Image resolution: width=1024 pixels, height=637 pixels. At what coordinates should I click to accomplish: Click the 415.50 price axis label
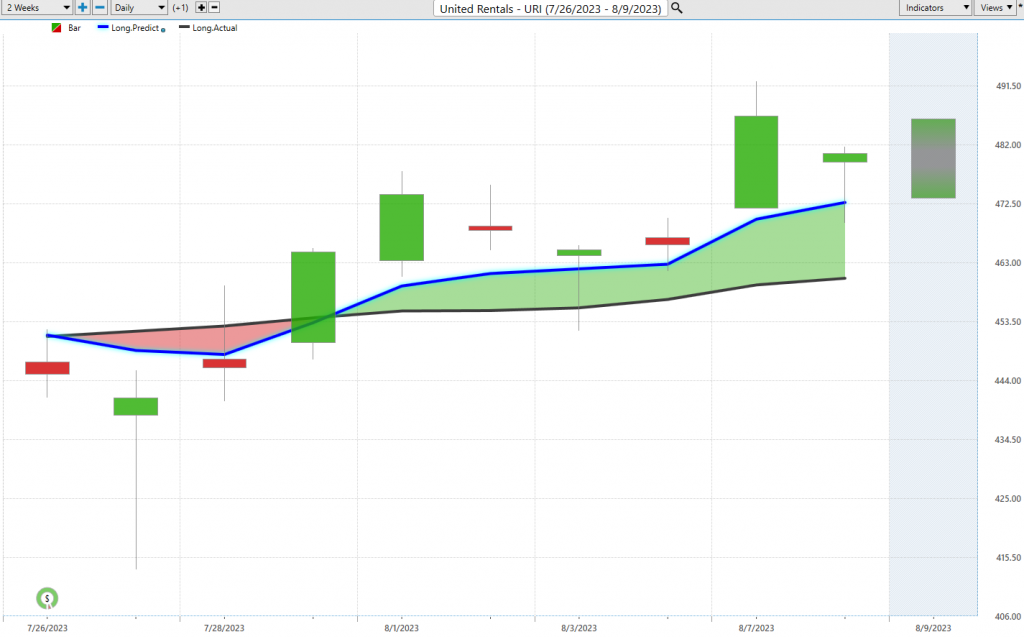(x=1008, y=558)
